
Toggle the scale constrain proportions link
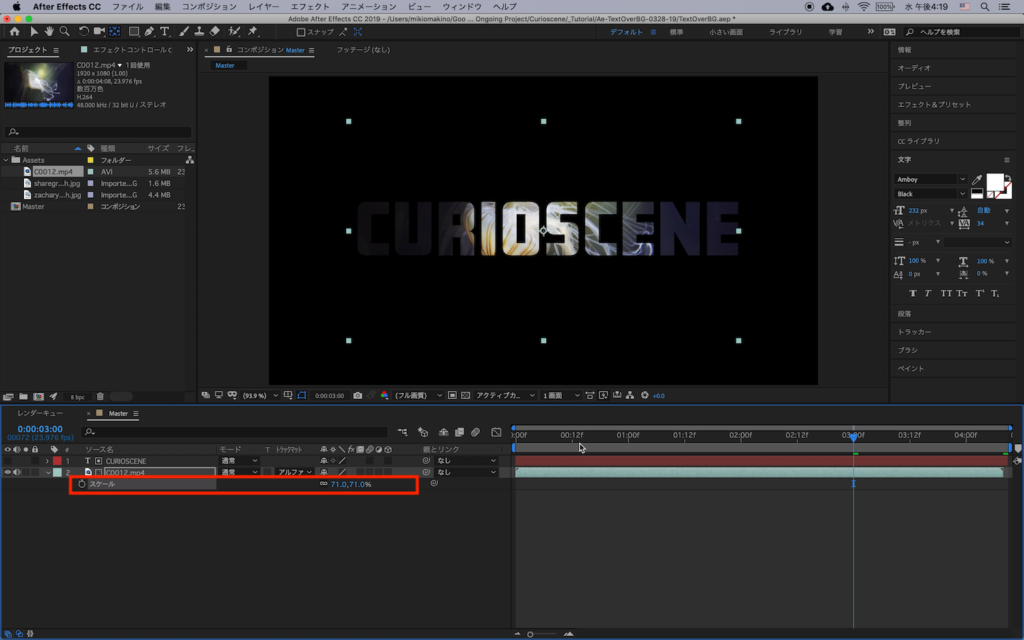(x=323, y=484)
